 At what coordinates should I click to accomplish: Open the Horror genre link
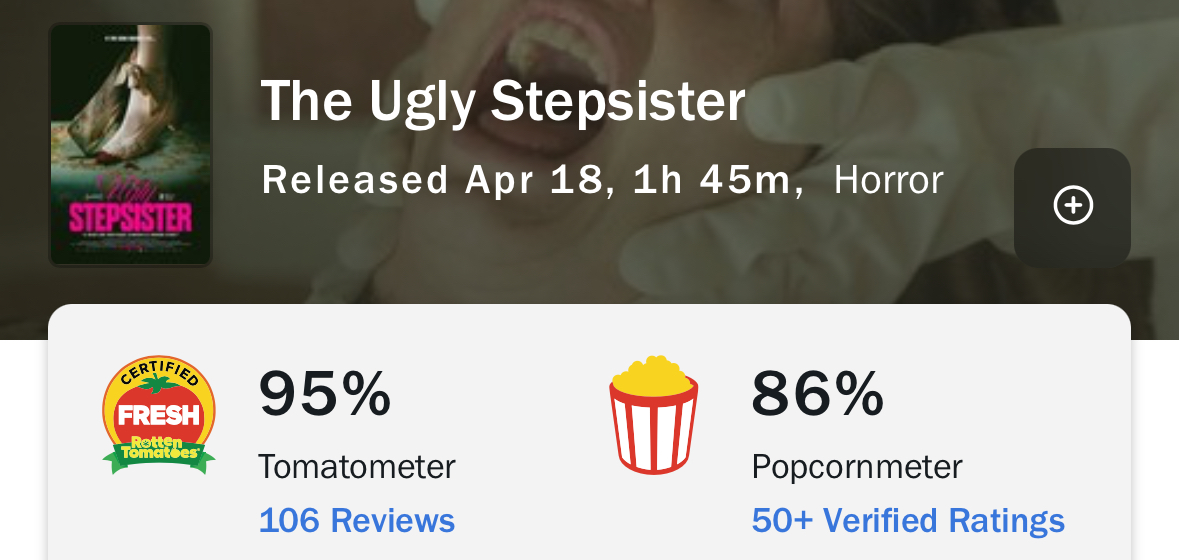[888, 181]
